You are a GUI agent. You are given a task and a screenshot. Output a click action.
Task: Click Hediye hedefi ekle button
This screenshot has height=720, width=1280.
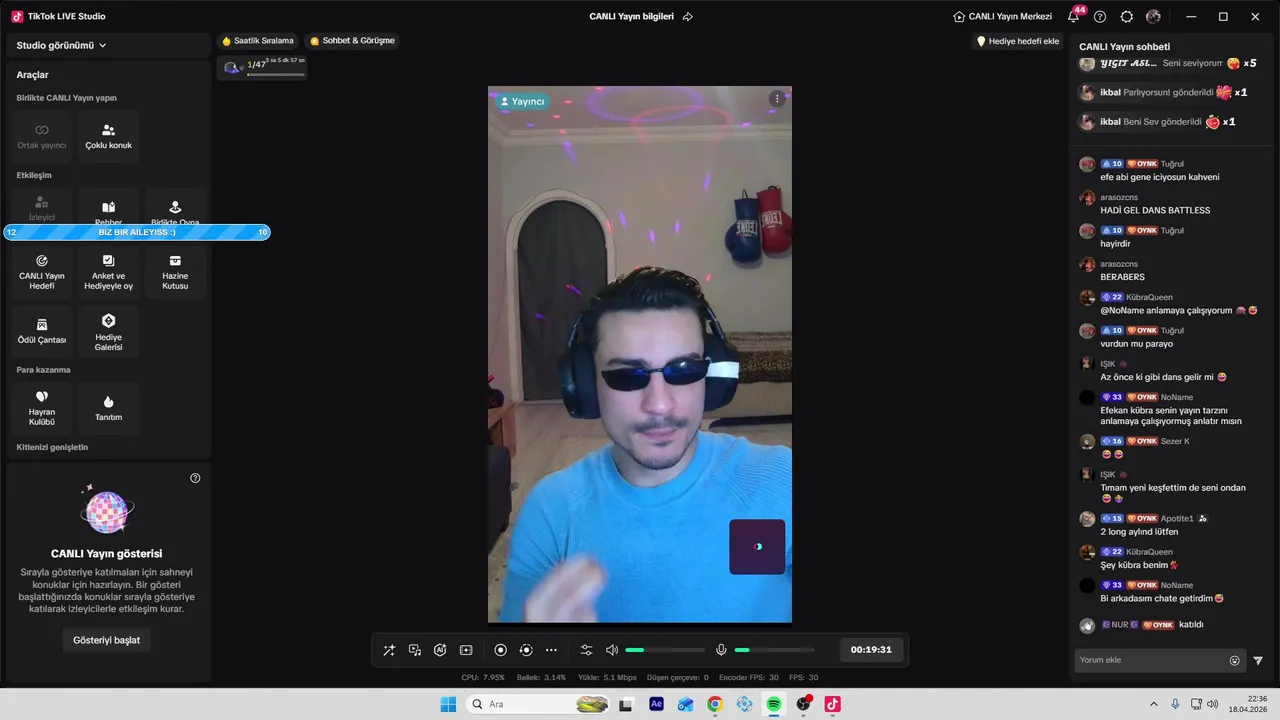pos(1018,41)
